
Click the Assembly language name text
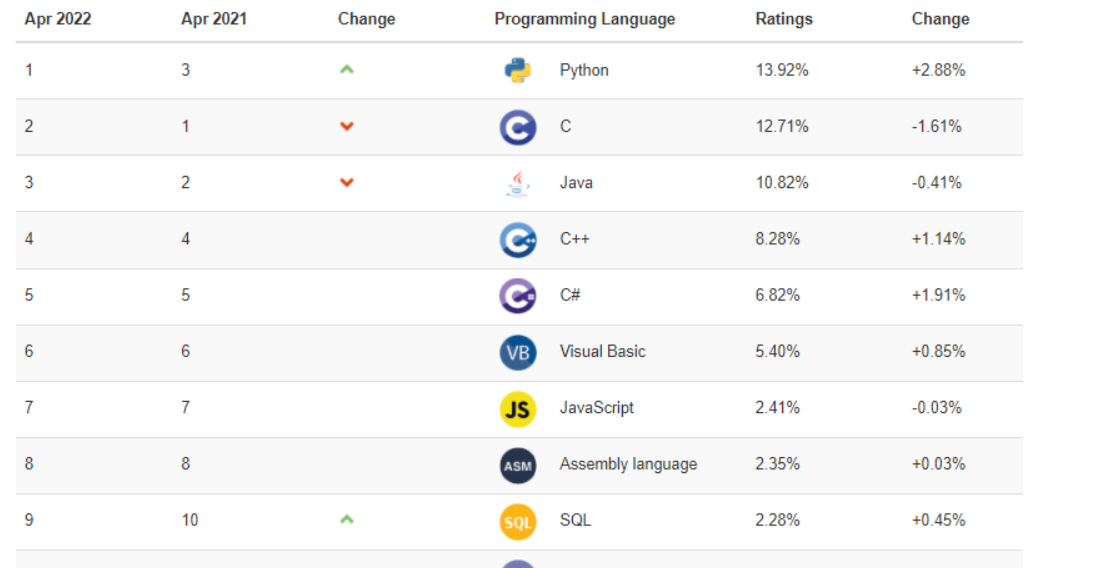click(x=628, y=464)
